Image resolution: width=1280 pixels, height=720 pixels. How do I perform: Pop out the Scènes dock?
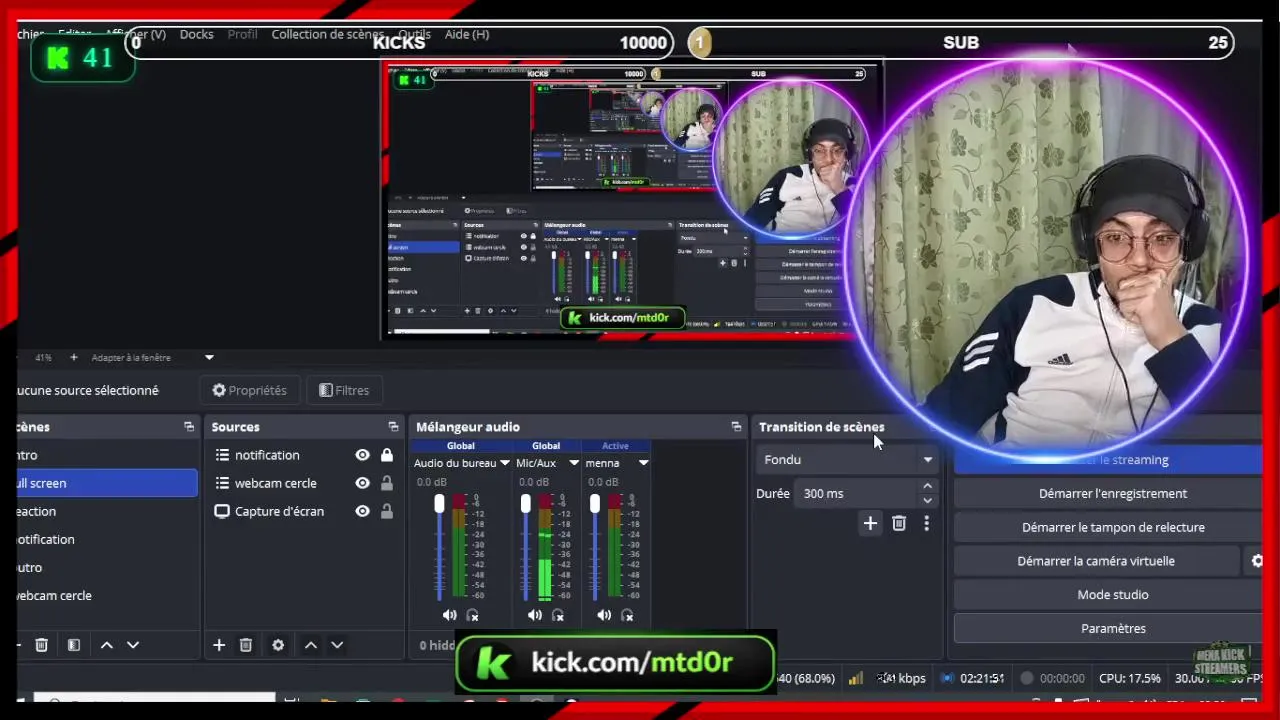click(189, 427)
